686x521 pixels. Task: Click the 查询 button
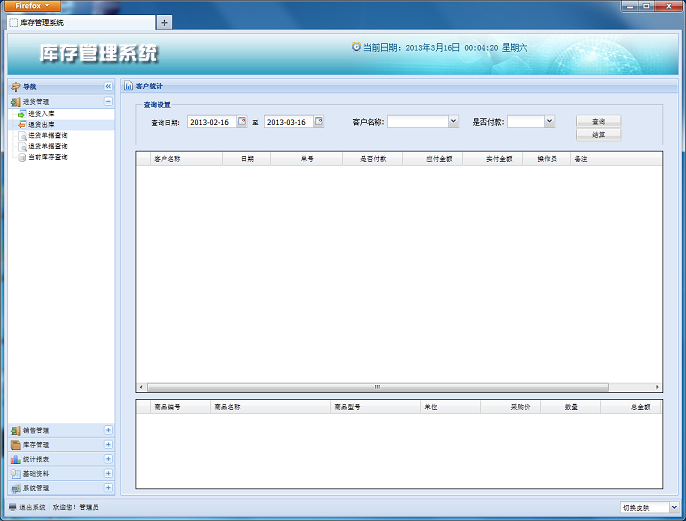pyautogui.click(x=598, y=121)
